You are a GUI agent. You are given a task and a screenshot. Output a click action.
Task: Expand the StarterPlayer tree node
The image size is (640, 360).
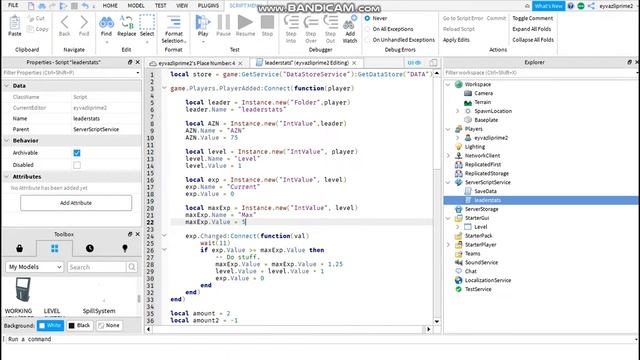(x=448, y=245)
